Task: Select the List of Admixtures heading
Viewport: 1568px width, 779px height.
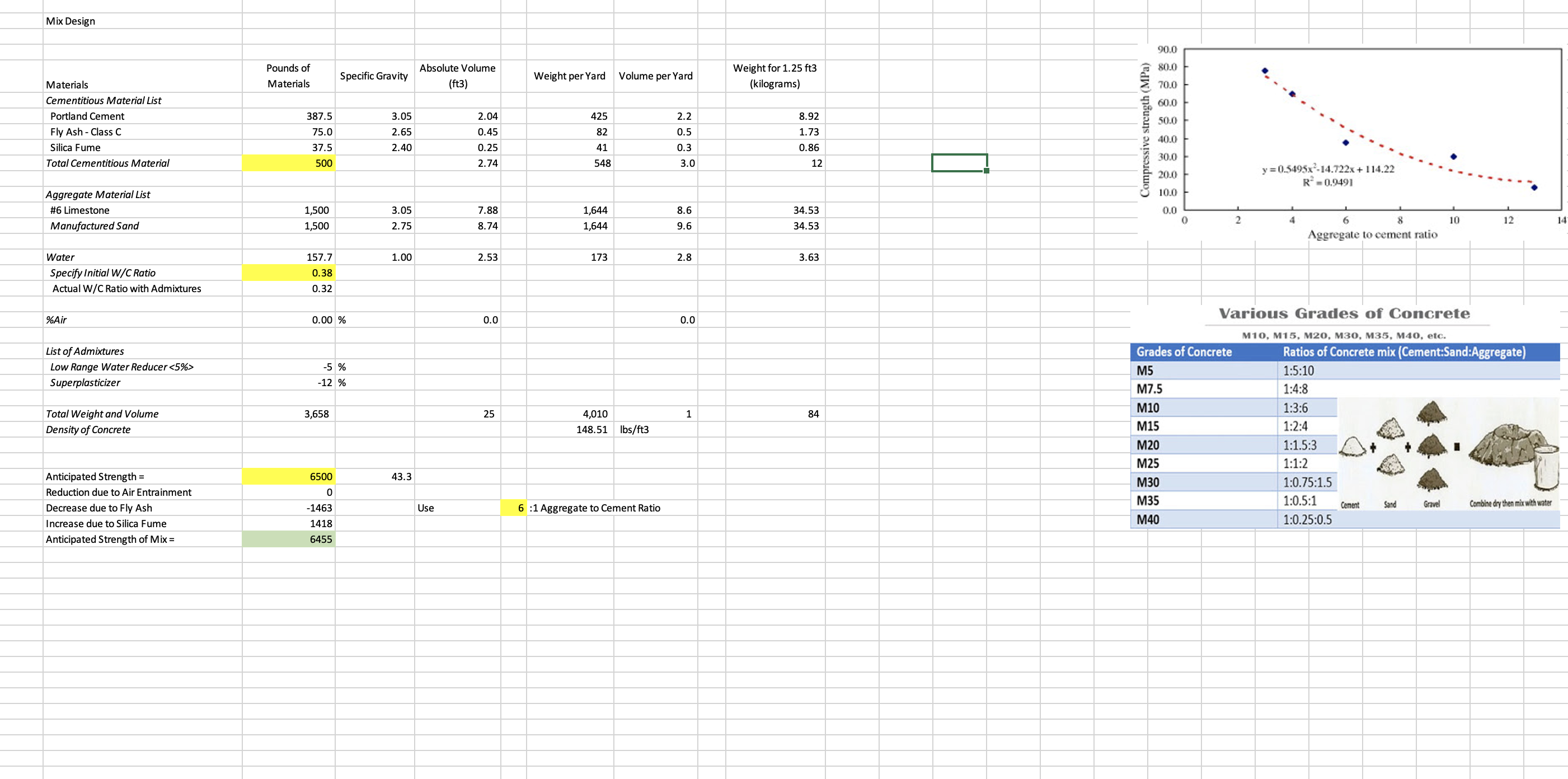Action: [x=143, y=350]
